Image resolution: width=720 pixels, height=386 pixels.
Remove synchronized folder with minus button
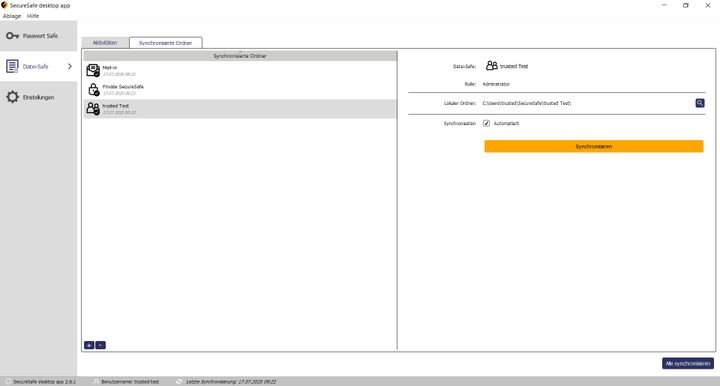(101, 345)
